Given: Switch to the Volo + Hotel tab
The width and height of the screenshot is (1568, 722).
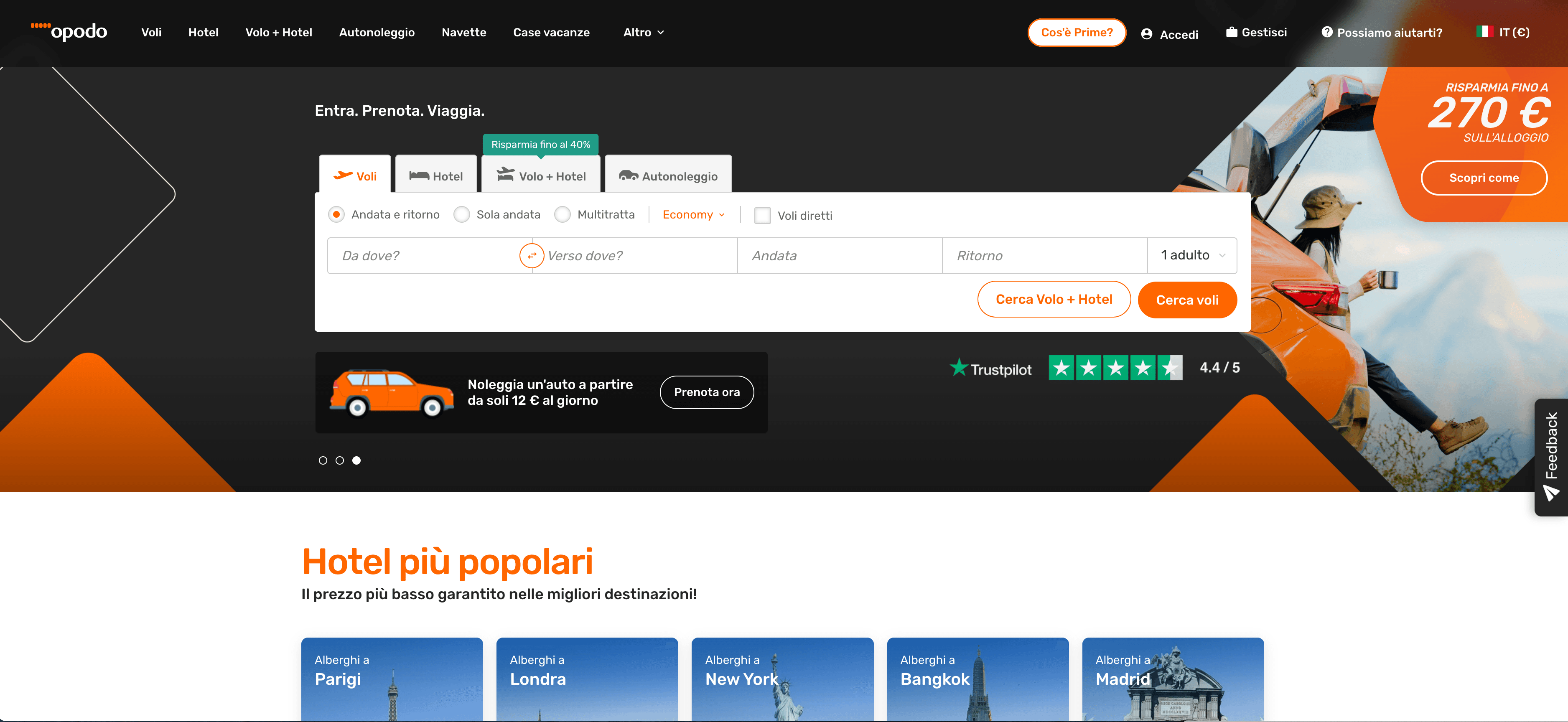Looking at the screenshot, I should pyautogui.click(x=541, y=177).
